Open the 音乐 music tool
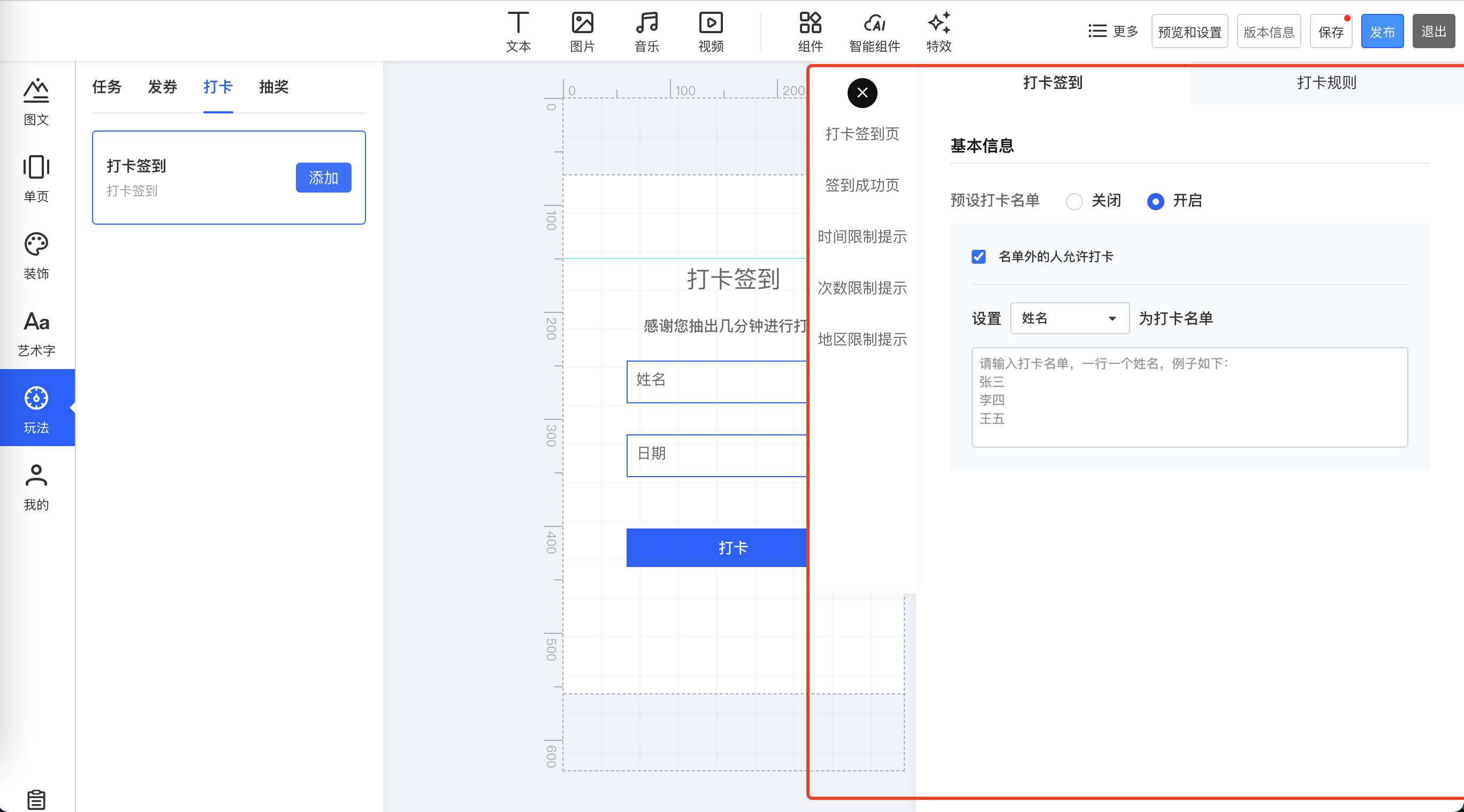The height and width of the screenshot is (812, 1464). click(646, 32)
